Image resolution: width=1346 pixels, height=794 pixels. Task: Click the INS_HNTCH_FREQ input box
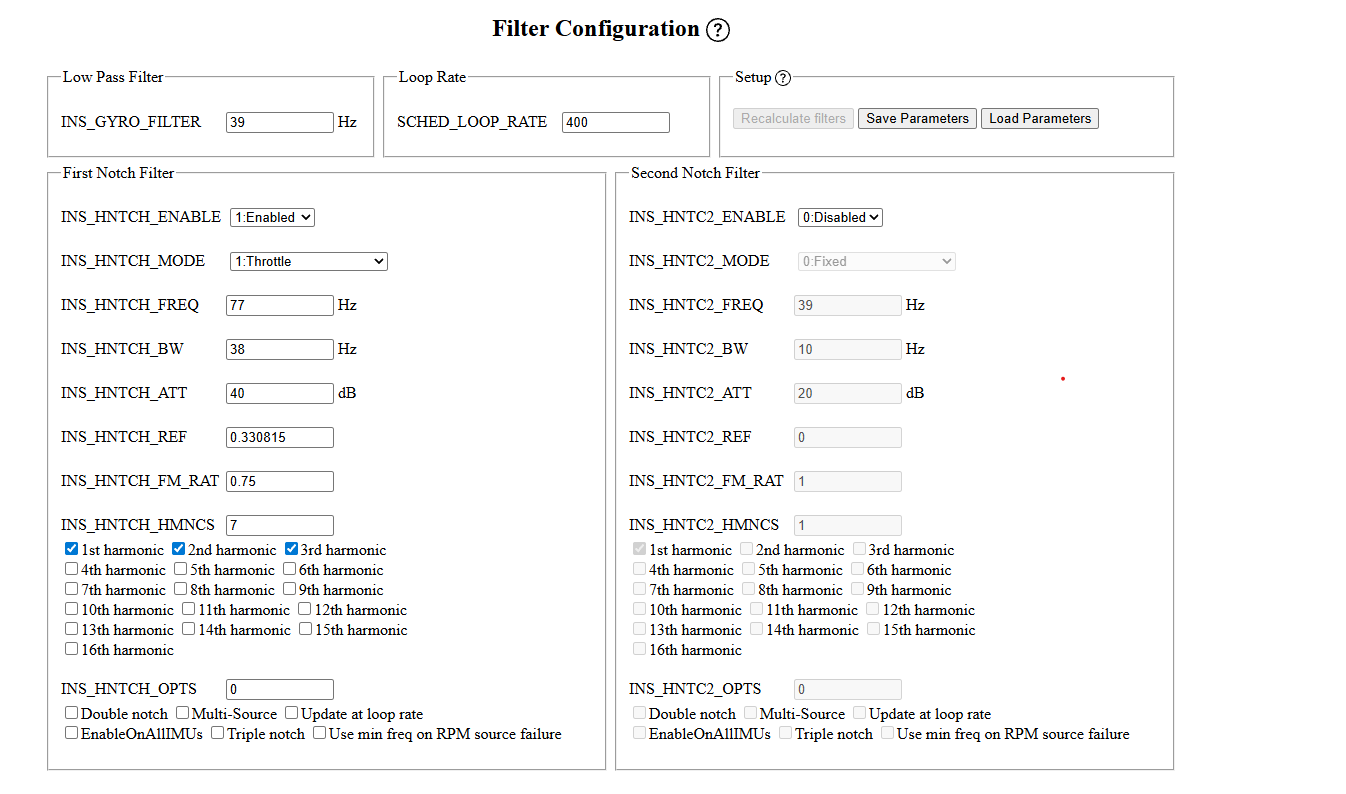click(x=279, y=305)
